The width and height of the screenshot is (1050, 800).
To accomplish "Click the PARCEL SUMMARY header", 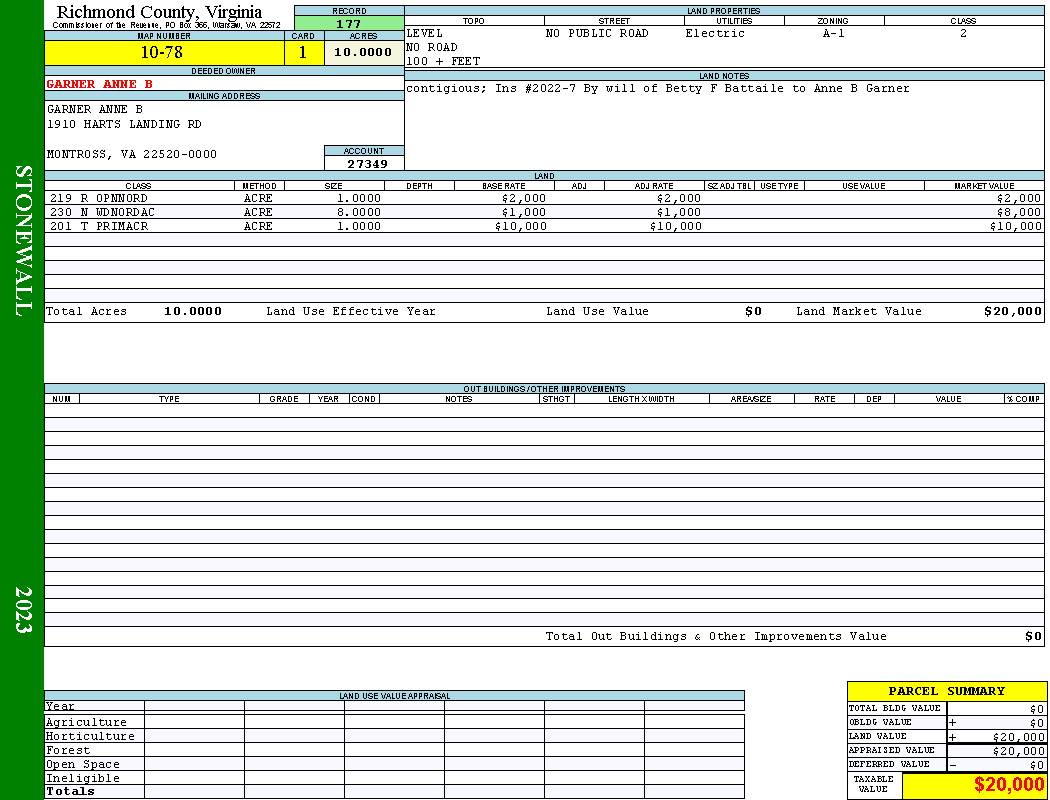I will click(x=946, y=691).
